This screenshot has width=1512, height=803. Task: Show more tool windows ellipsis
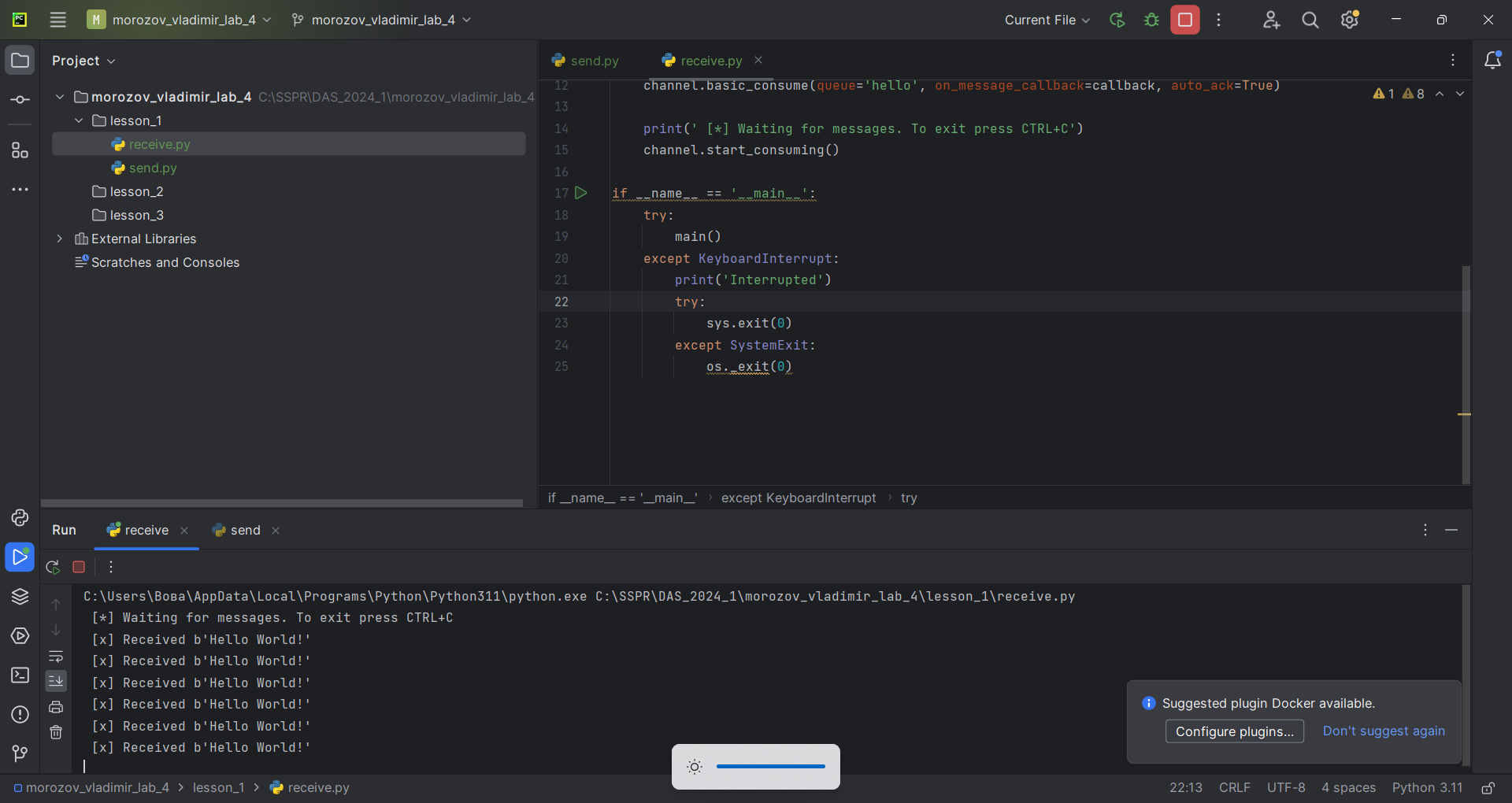pyautogui.click(x=20, y=190)
